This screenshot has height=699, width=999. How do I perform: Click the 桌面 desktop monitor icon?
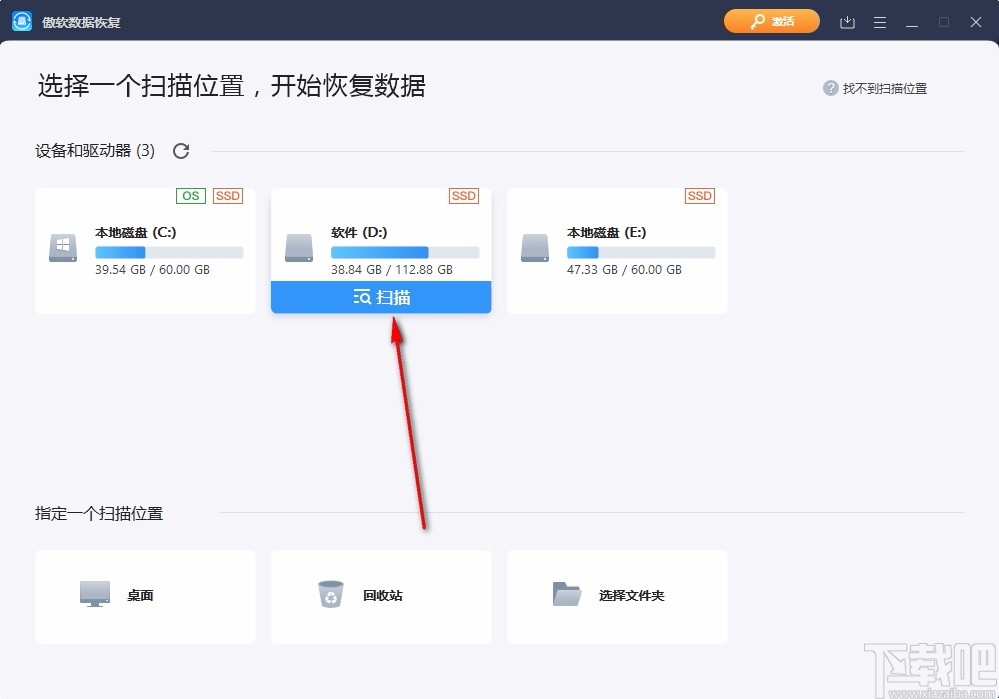point(95,592)
